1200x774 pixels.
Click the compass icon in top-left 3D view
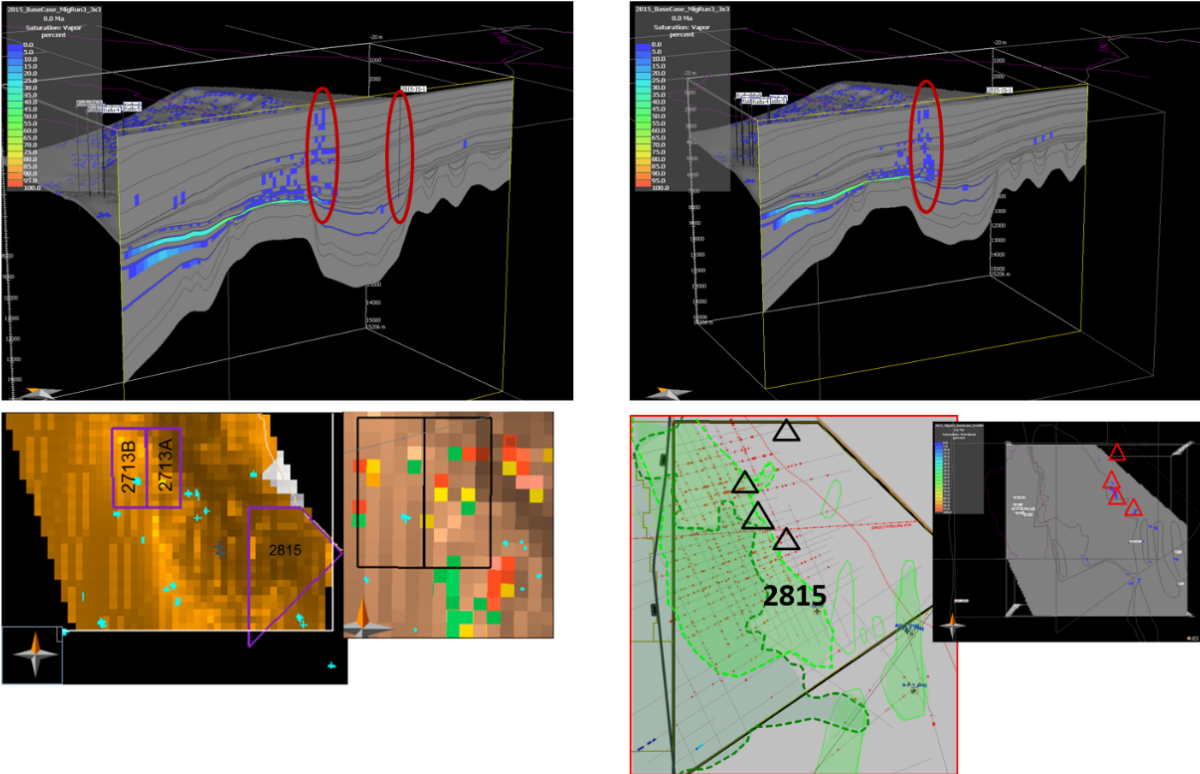click(42, 392)
